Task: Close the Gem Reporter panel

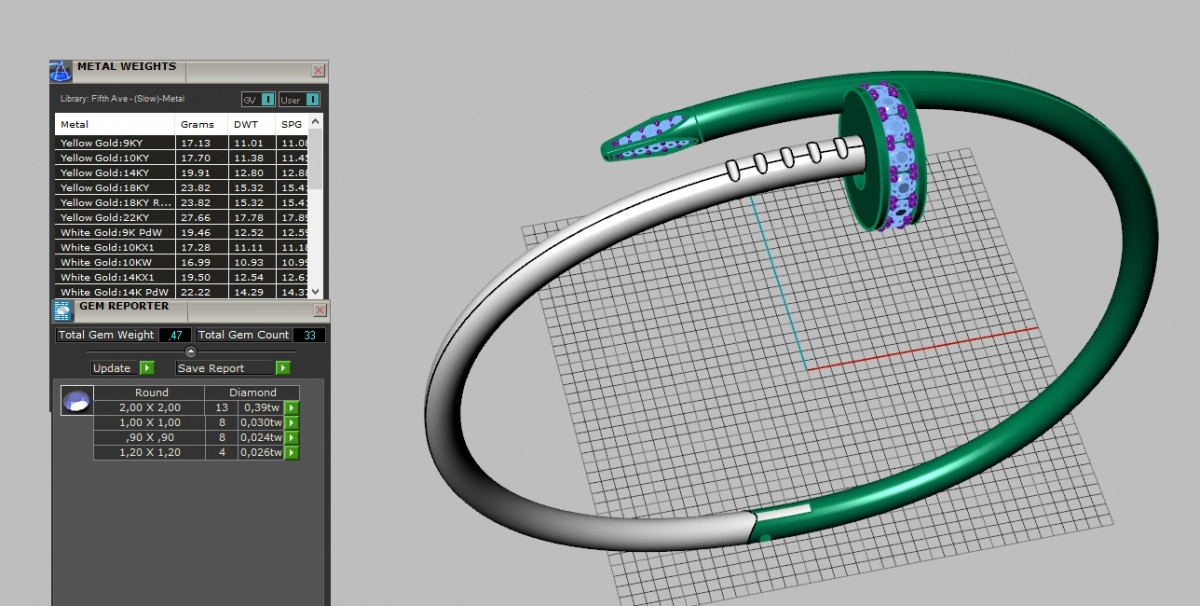Action: pos(318,311)
